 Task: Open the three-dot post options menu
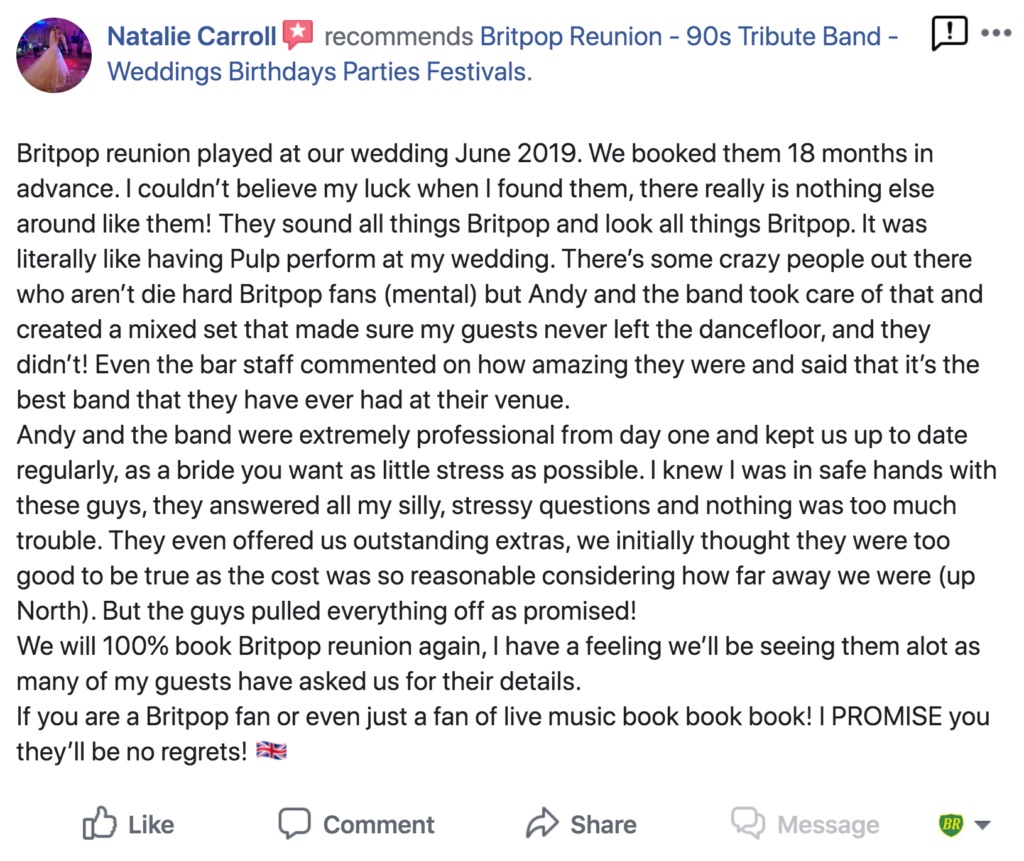click(x=996, y=33)
